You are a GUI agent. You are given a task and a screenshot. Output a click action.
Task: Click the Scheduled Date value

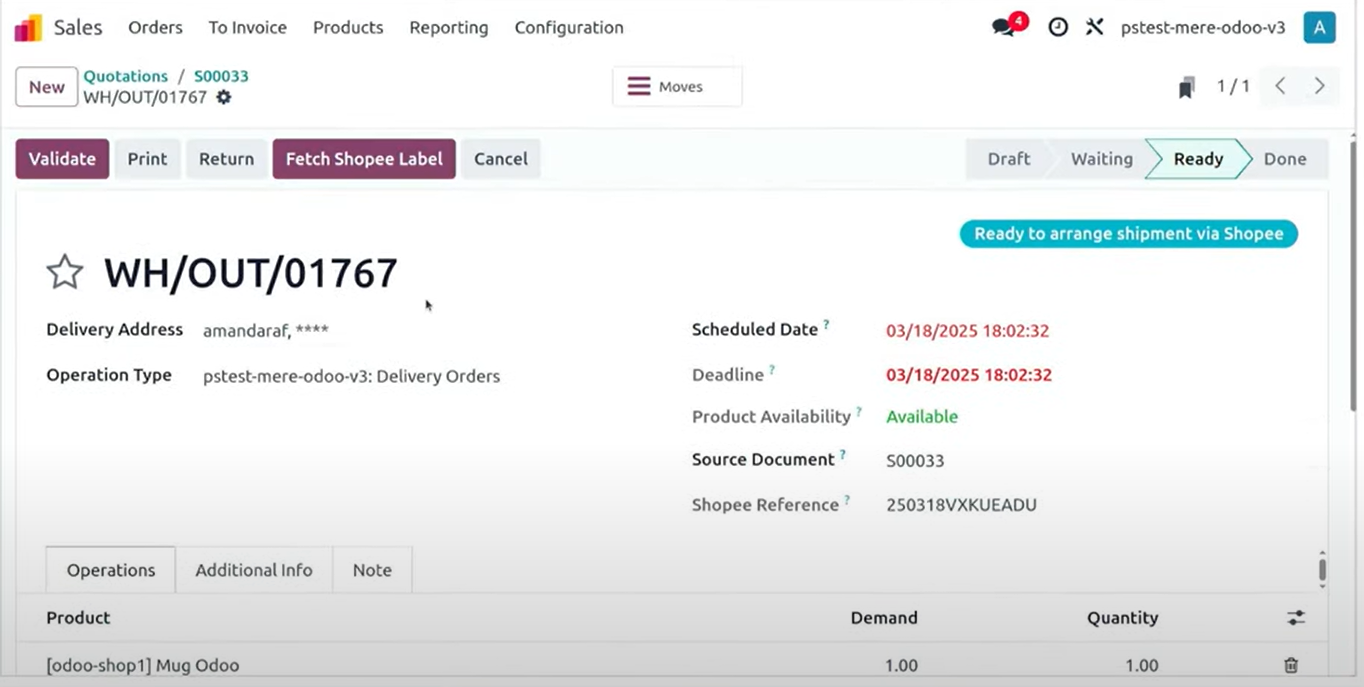click(x=968, y=331)
